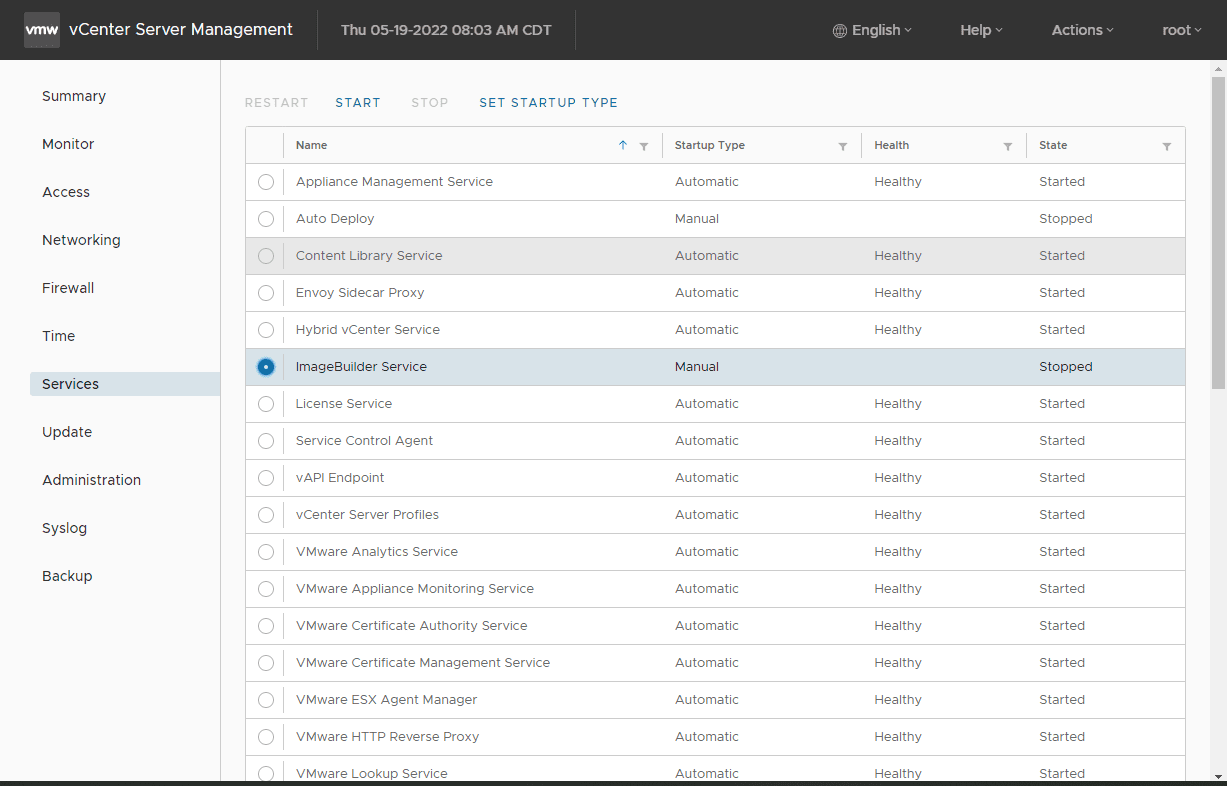Open the Actions dropdown menu
Image resolution: width=1227 pixels, height=786 pixels.
1082,30
